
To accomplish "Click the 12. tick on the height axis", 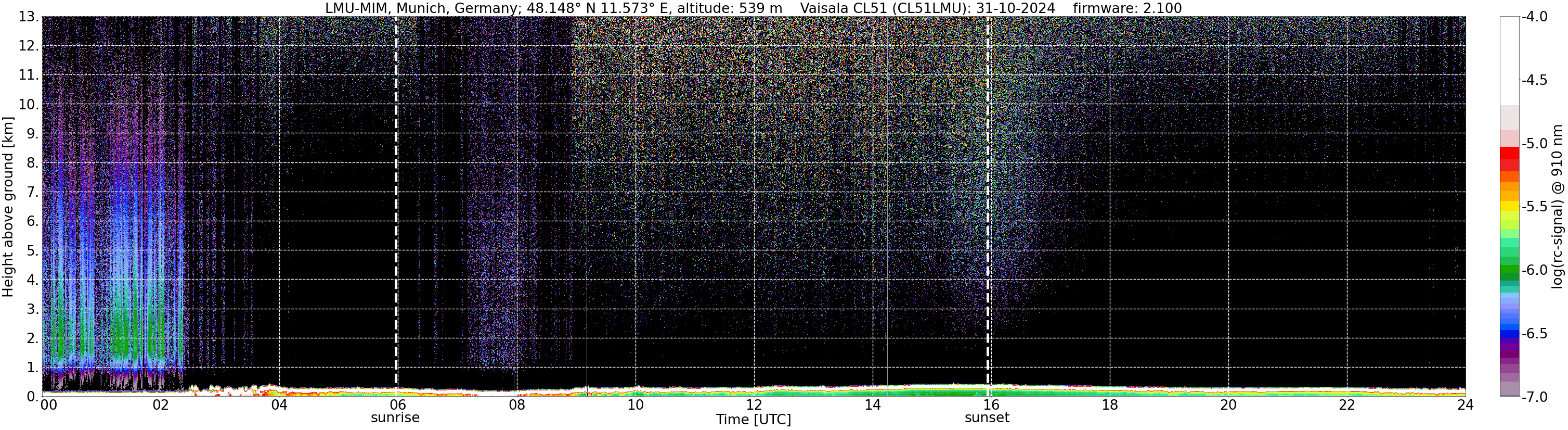I will coord(29,46).
